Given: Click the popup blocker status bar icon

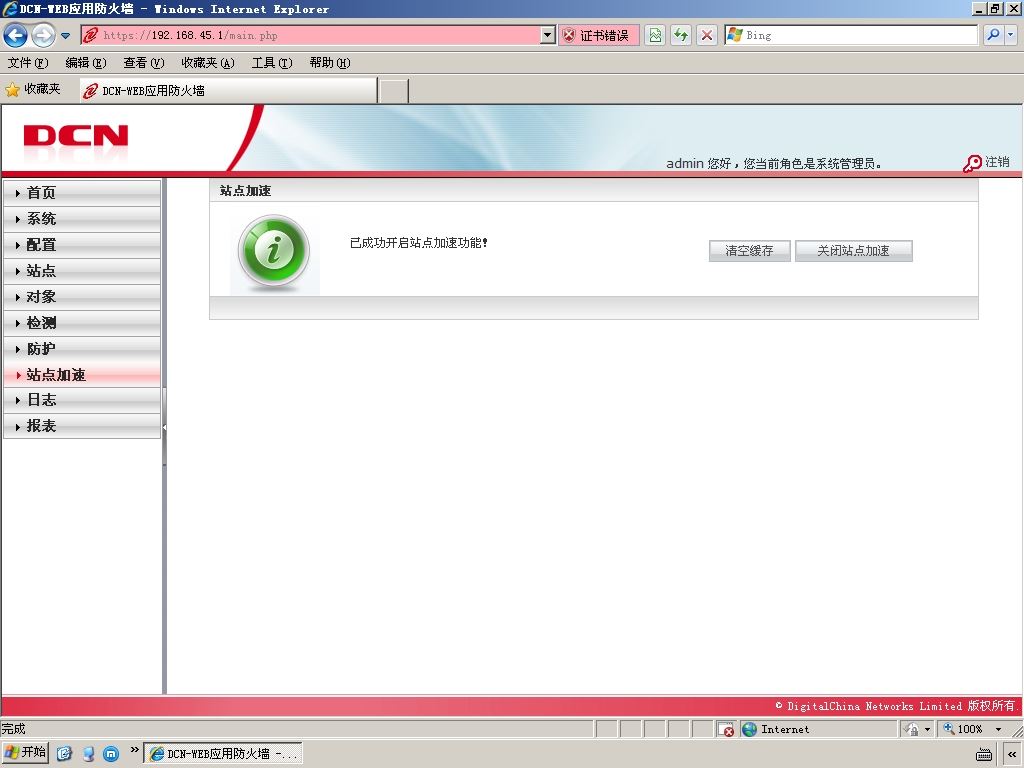Looking at the screenshot, I should coord(726,729).
